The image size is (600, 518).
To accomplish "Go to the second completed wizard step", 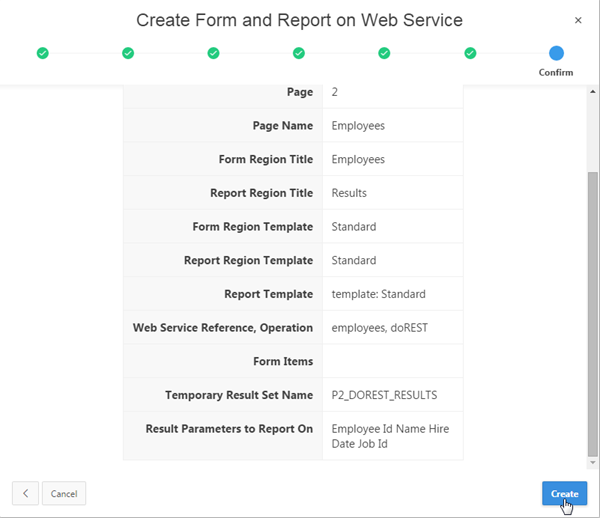I will tap(128, 53).
